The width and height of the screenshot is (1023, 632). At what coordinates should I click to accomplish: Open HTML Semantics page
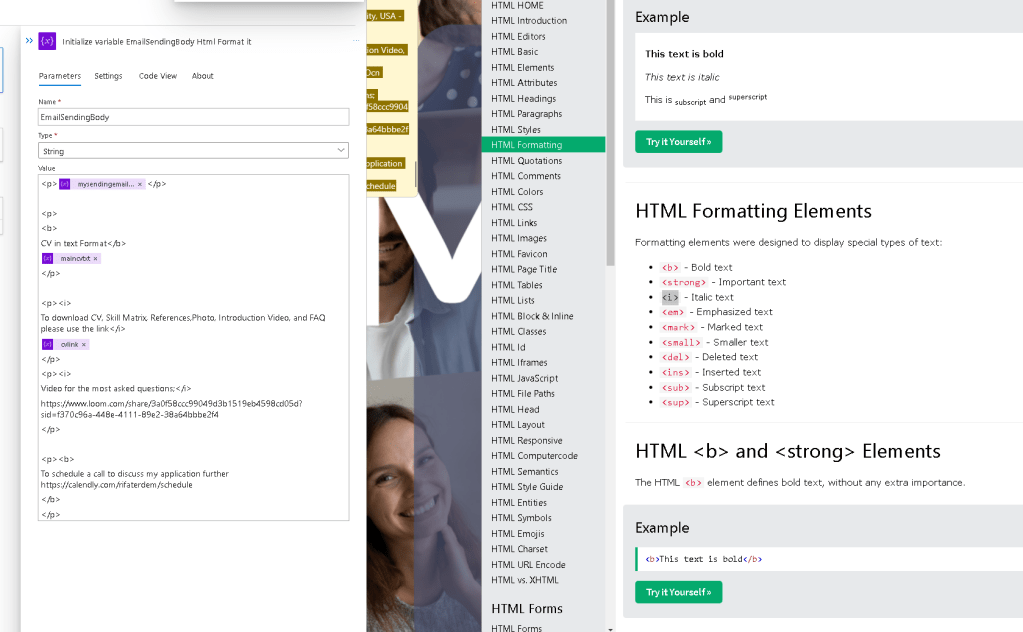pyautogui.click(x=525, y=472)
